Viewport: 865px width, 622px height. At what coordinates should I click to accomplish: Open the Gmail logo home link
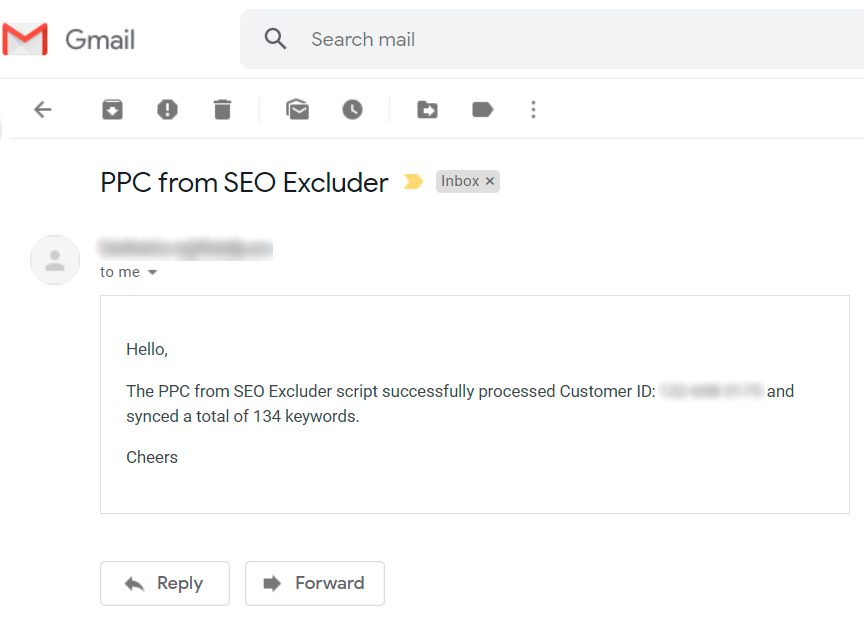click(69, 39)
